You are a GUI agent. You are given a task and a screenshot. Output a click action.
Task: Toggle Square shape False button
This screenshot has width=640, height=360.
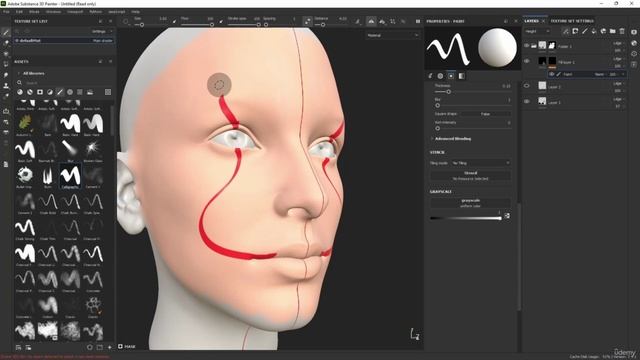pos(485,114)
